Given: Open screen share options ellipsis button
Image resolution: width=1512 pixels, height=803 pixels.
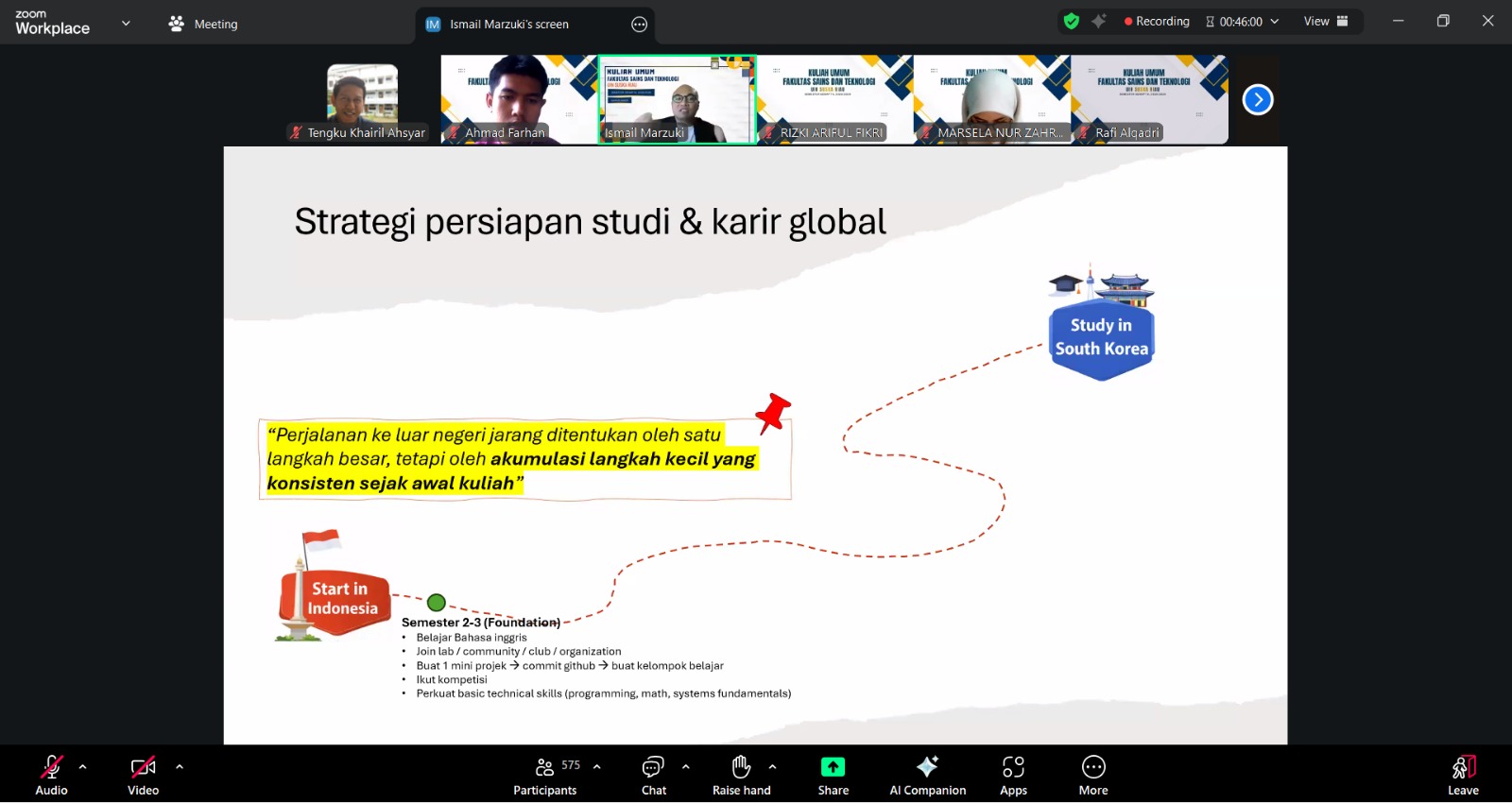Looking at the screenshot, I should 640,25.
